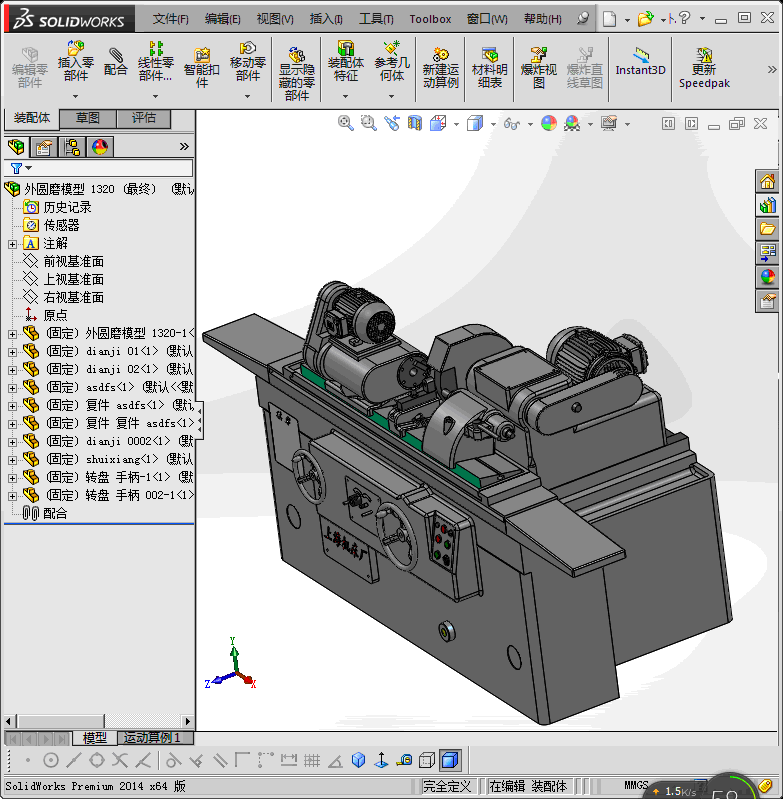The height and width of the screenshot is (799, 783).
Task: Click Hide/Show Items glasses icon
Action: click(511, 123)
